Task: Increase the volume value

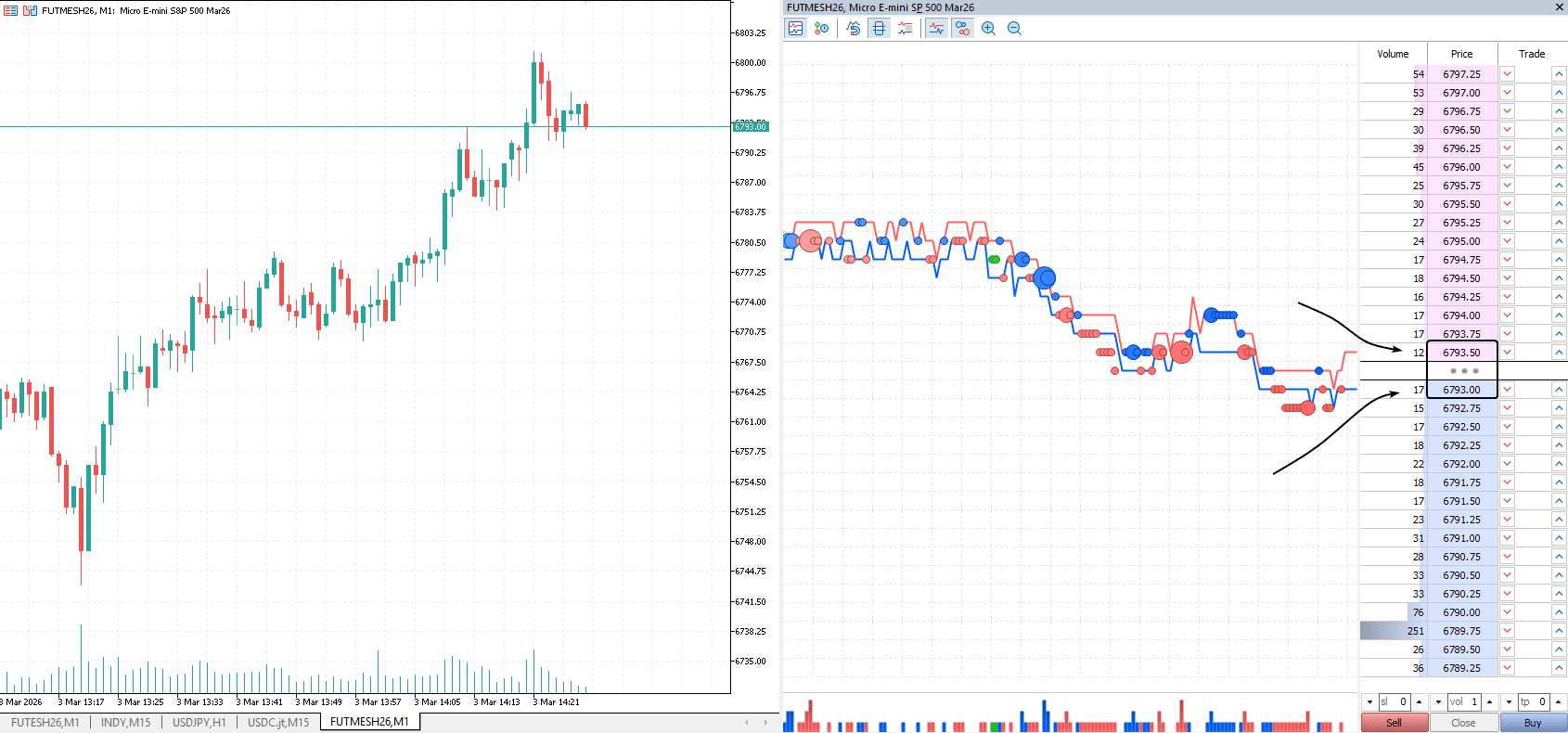Action: (1490, 702)
